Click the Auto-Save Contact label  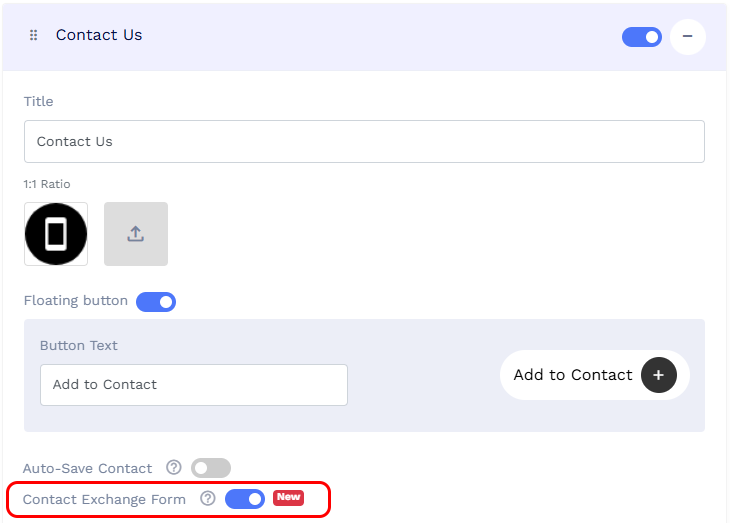(x=88, y=468)
